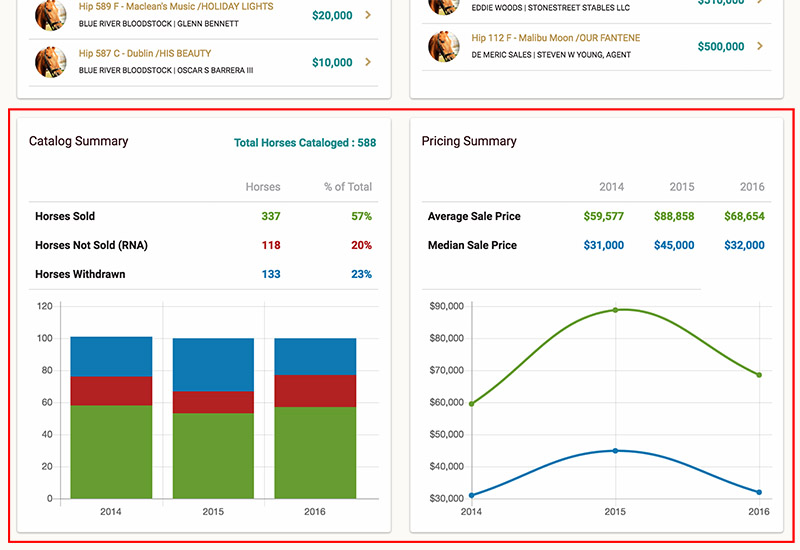Click the $10,000 price of Hip 587
800x550 pixels.
click(x=332, y=62)
